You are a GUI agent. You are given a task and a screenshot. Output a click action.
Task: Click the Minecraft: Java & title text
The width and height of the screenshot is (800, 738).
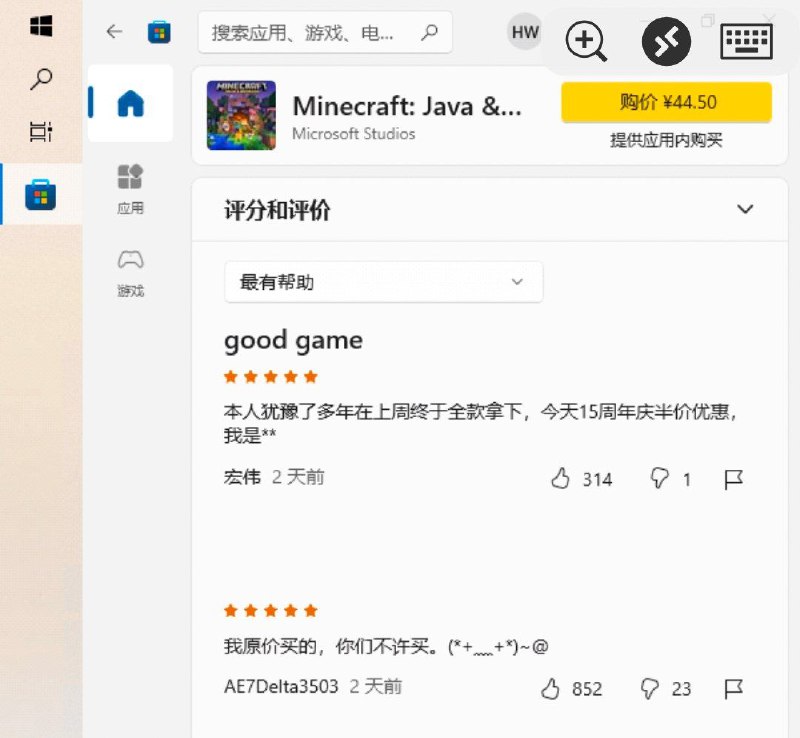(407, 106)
